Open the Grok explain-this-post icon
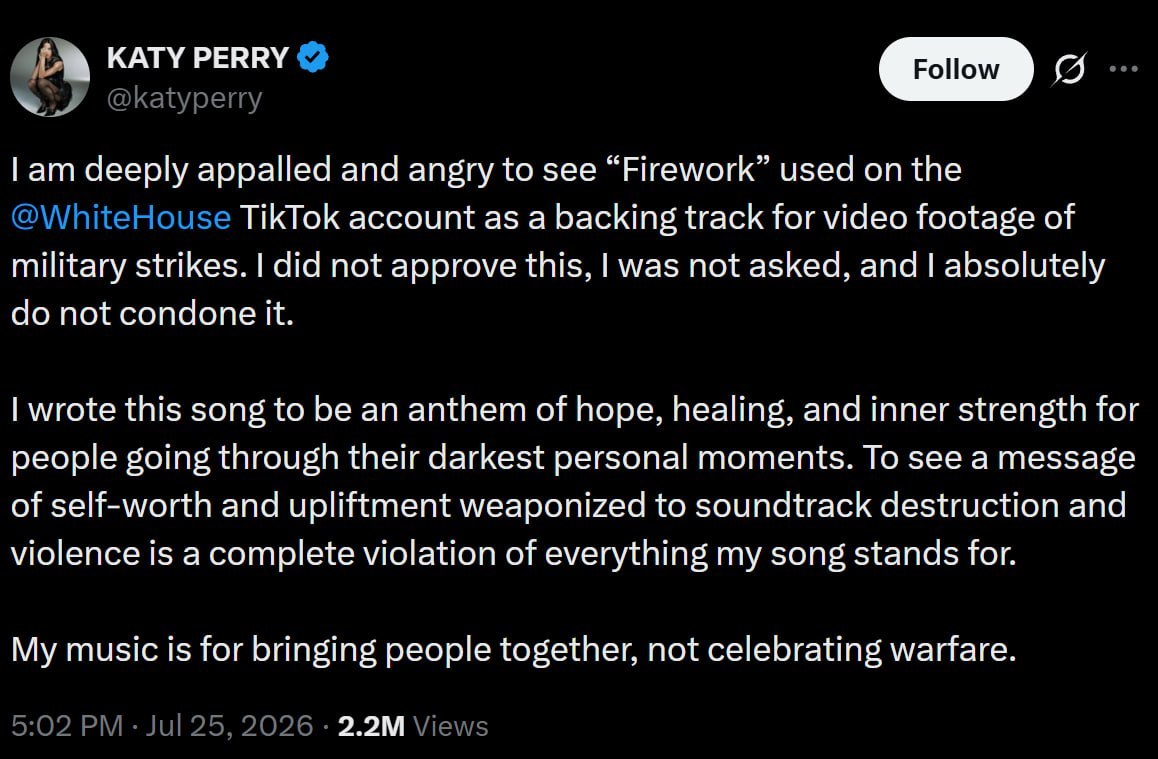The width and height of the screenshot is (1158, 759). (1069, 69)
